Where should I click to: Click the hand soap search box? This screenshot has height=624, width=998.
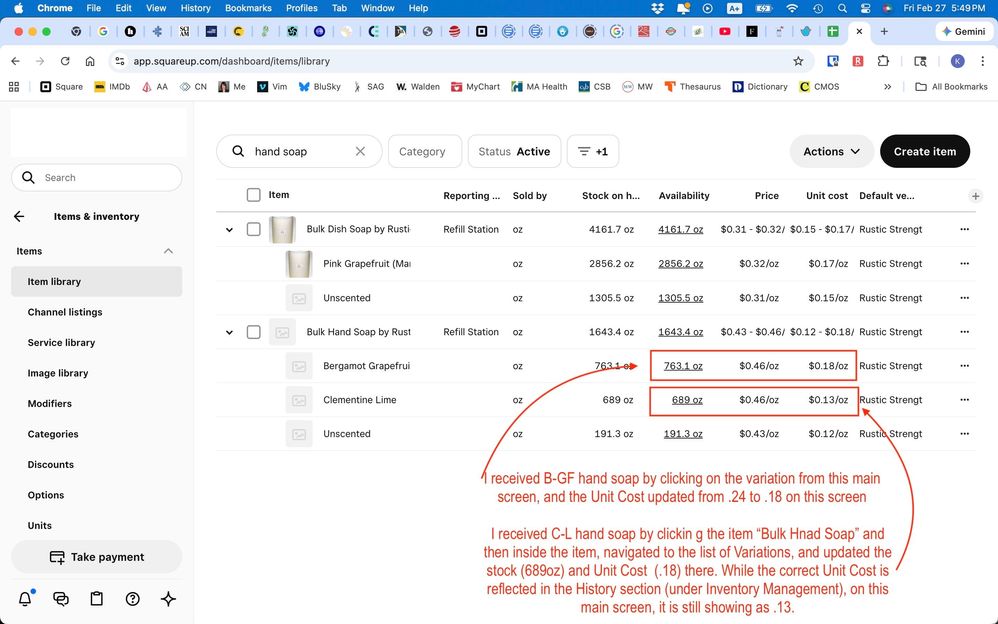point(299,152)
